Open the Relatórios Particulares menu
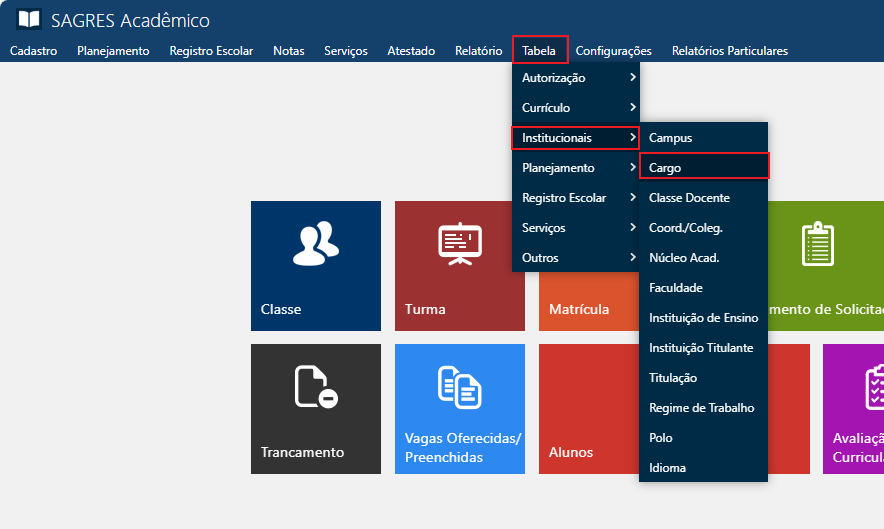 [729, 51]
